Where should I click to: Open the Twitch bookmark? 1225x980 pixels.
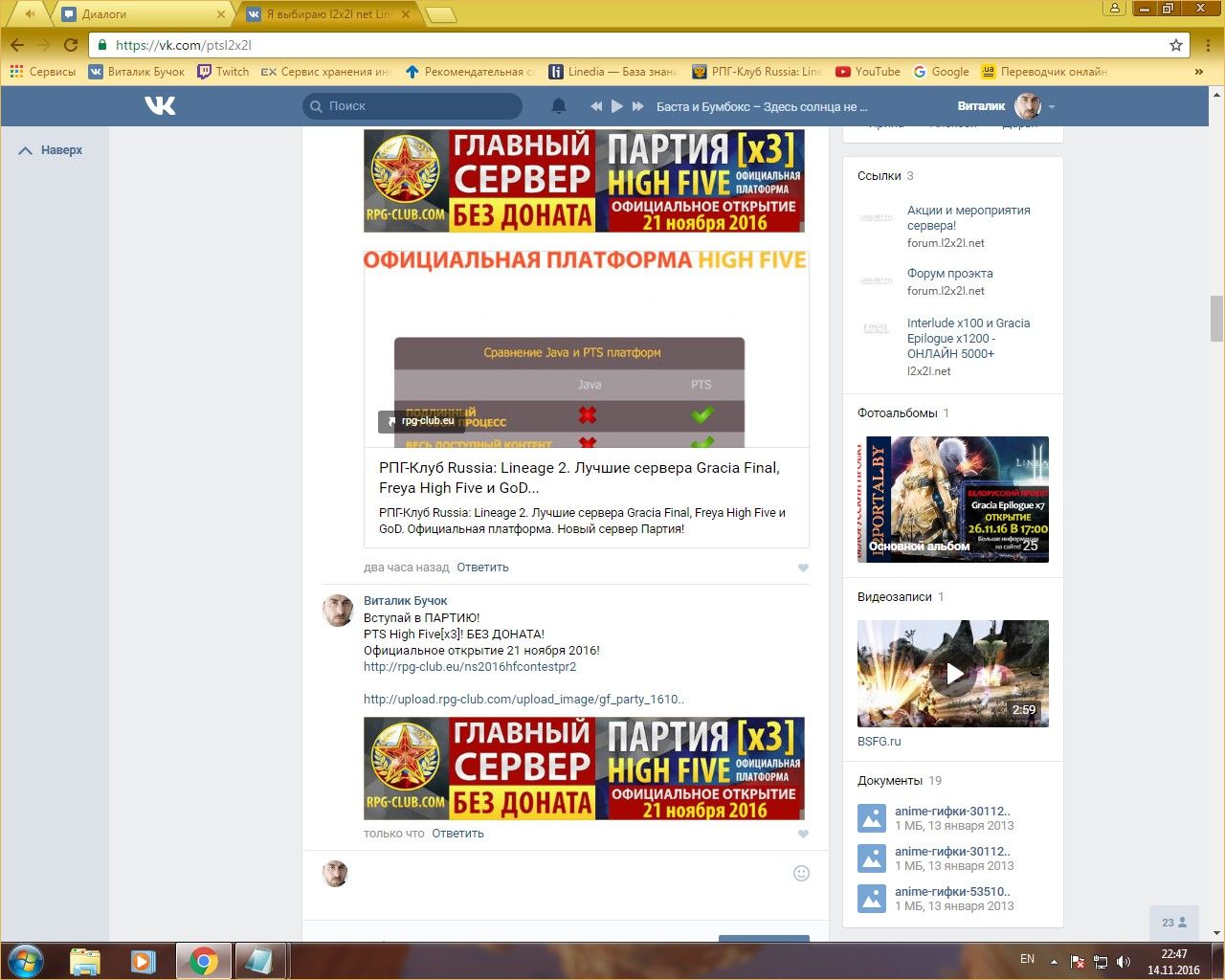tap(223, 72)
